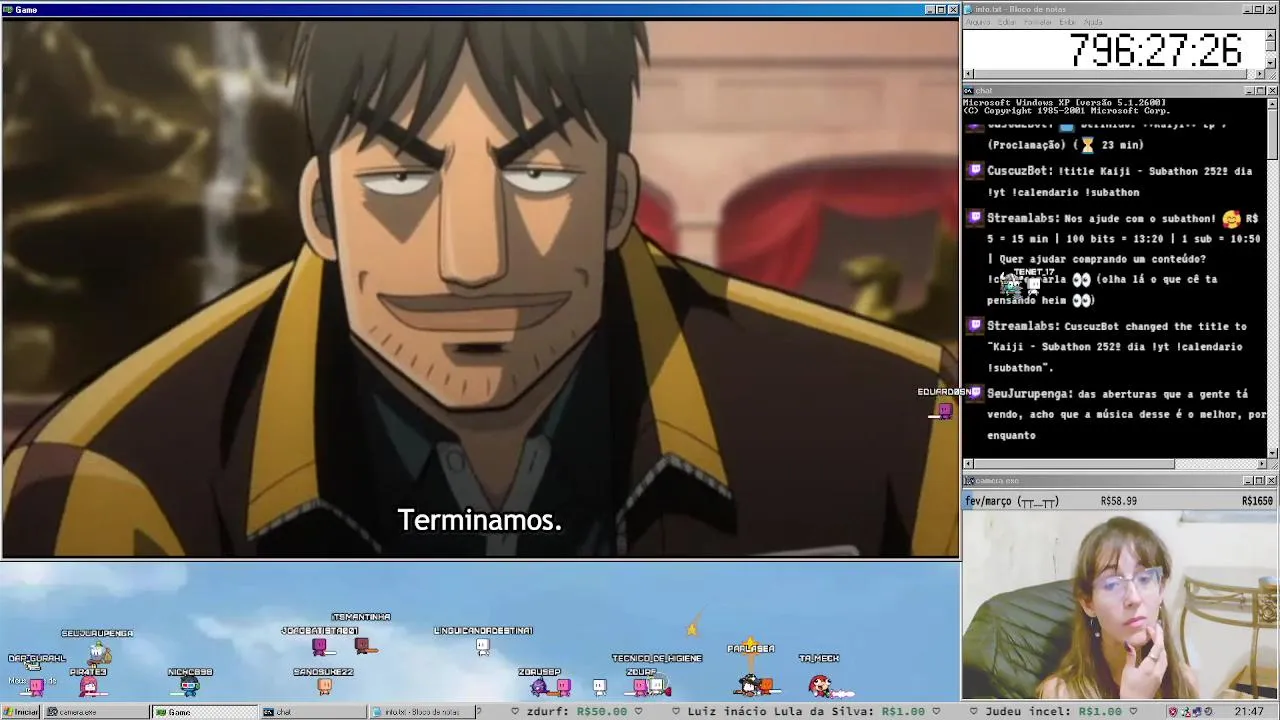Click the R$1650 value in camera window
The height and width of the screenshot is (720, 1280).
[x=1257, y=501]
